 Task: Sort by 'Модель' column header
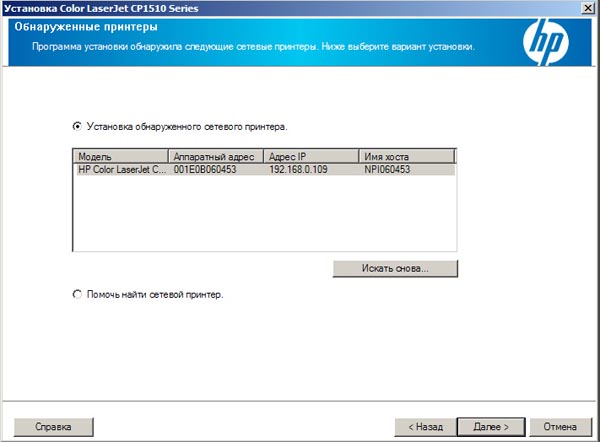tap(121, 157)
